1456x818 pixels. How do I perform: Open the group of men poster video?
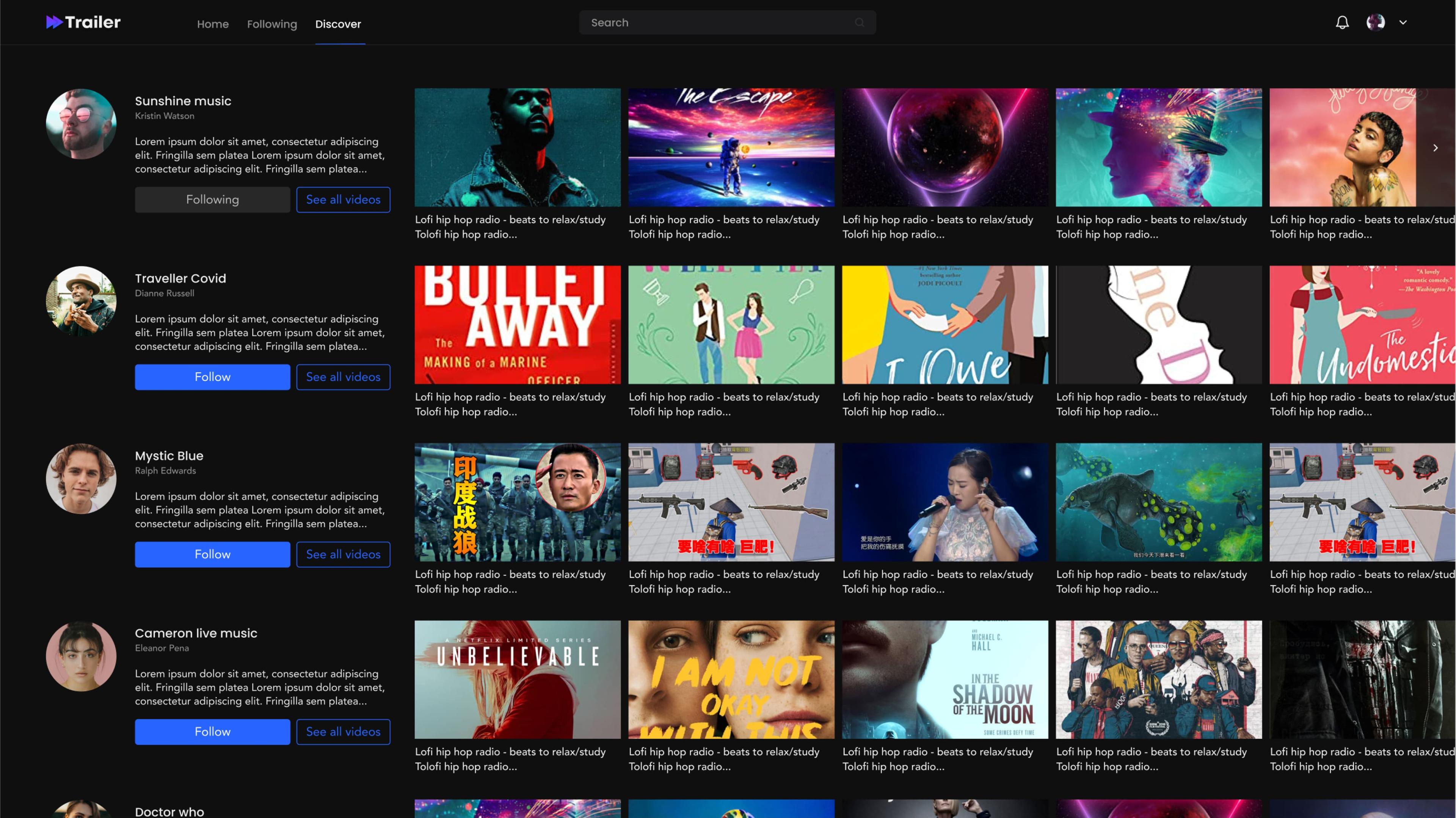[1159, 680]
